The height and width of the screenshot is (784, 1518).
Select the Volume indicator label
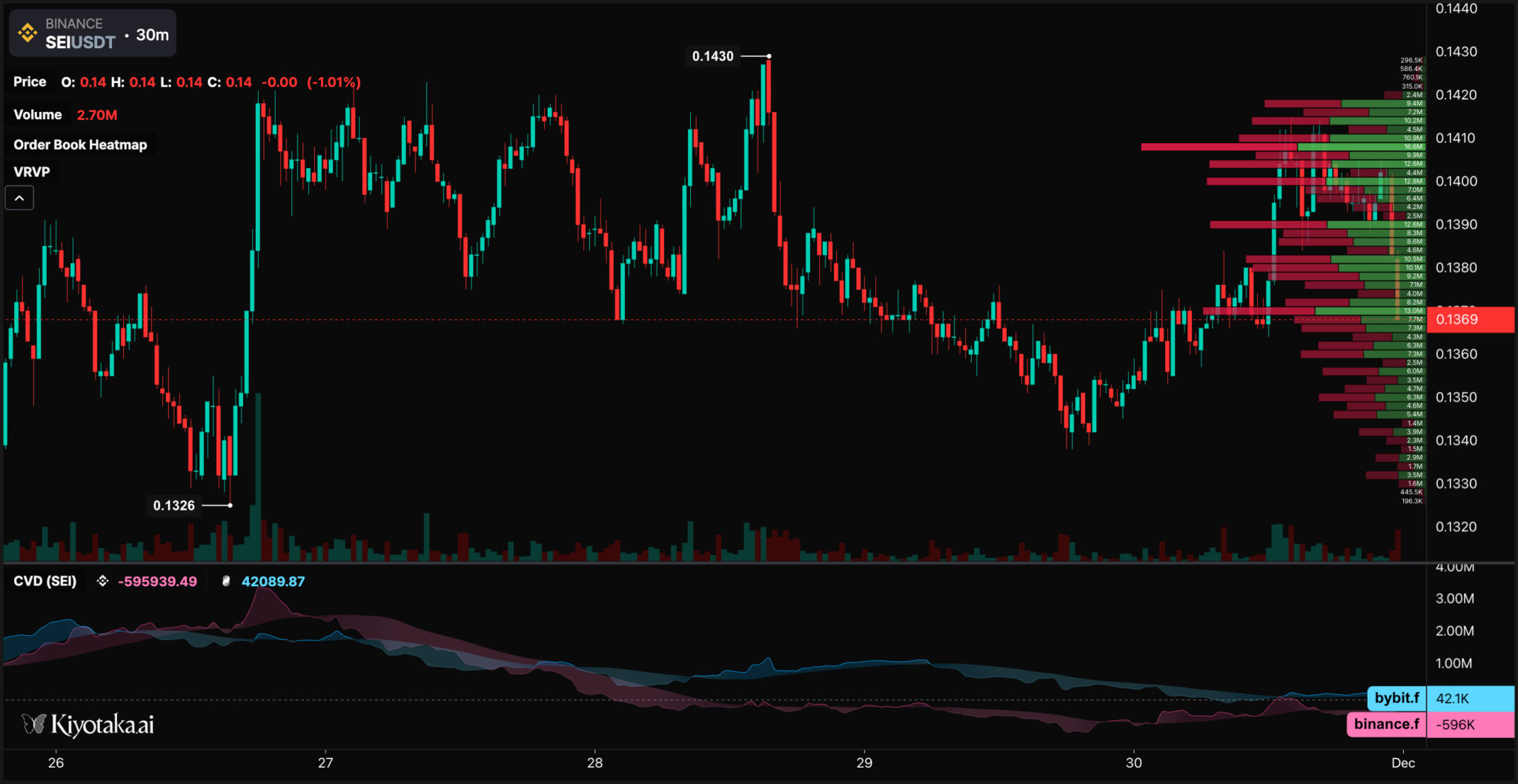click(x=38, y=115)
